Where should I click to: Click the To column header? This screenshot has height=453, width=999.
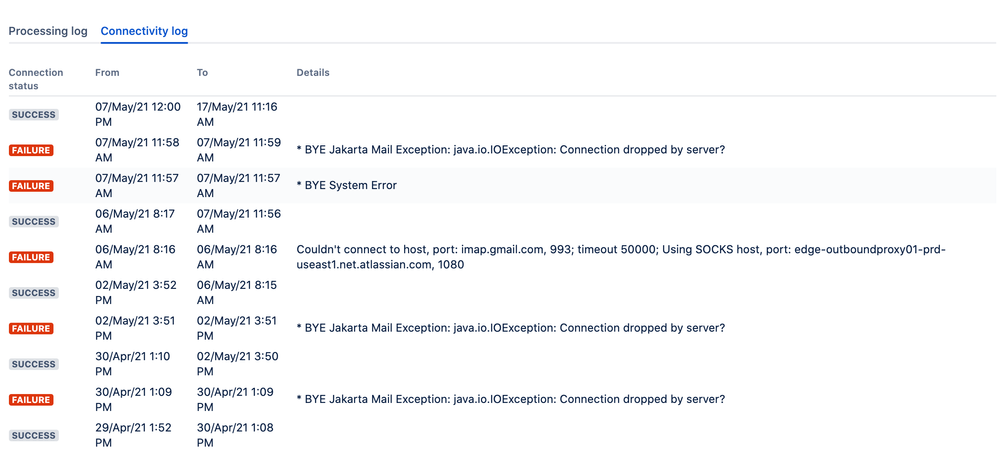[x=202, y=73]
